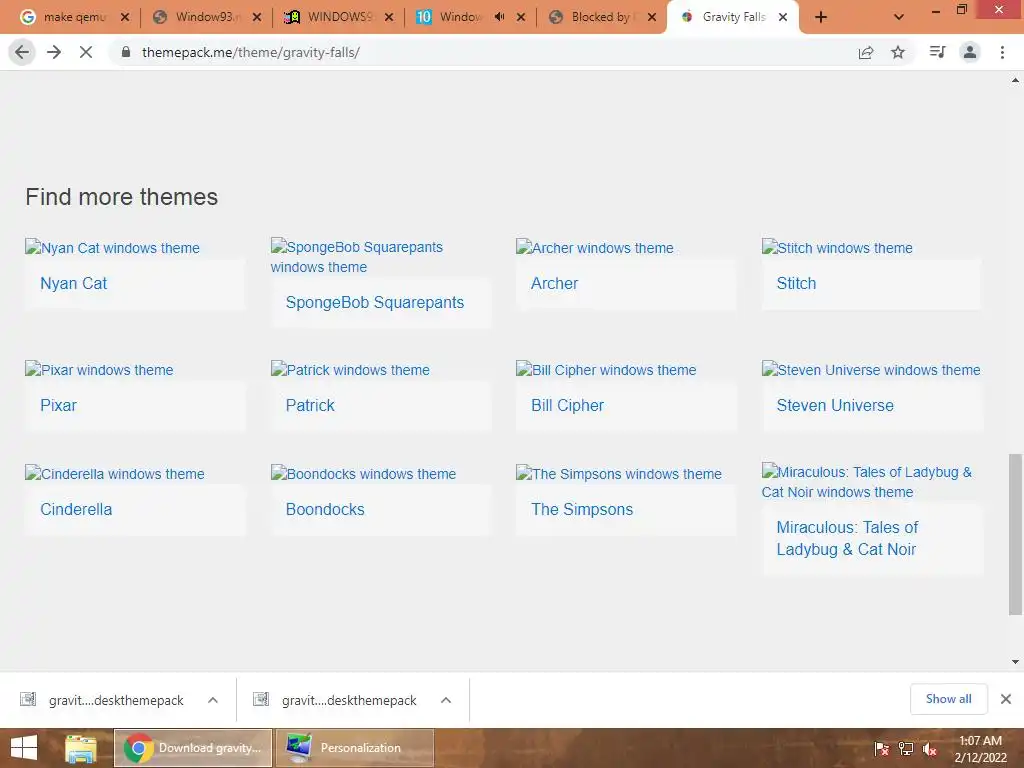1024x768 pixels.
Task: Close the downloads bar
Action: pyautogui.click(x=1006, y=699)
